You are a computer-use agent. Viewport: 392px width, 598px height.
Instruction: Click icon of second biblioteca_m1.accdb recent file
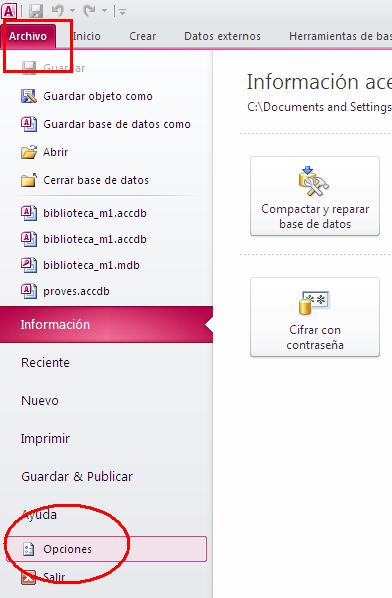pos(29,239)
